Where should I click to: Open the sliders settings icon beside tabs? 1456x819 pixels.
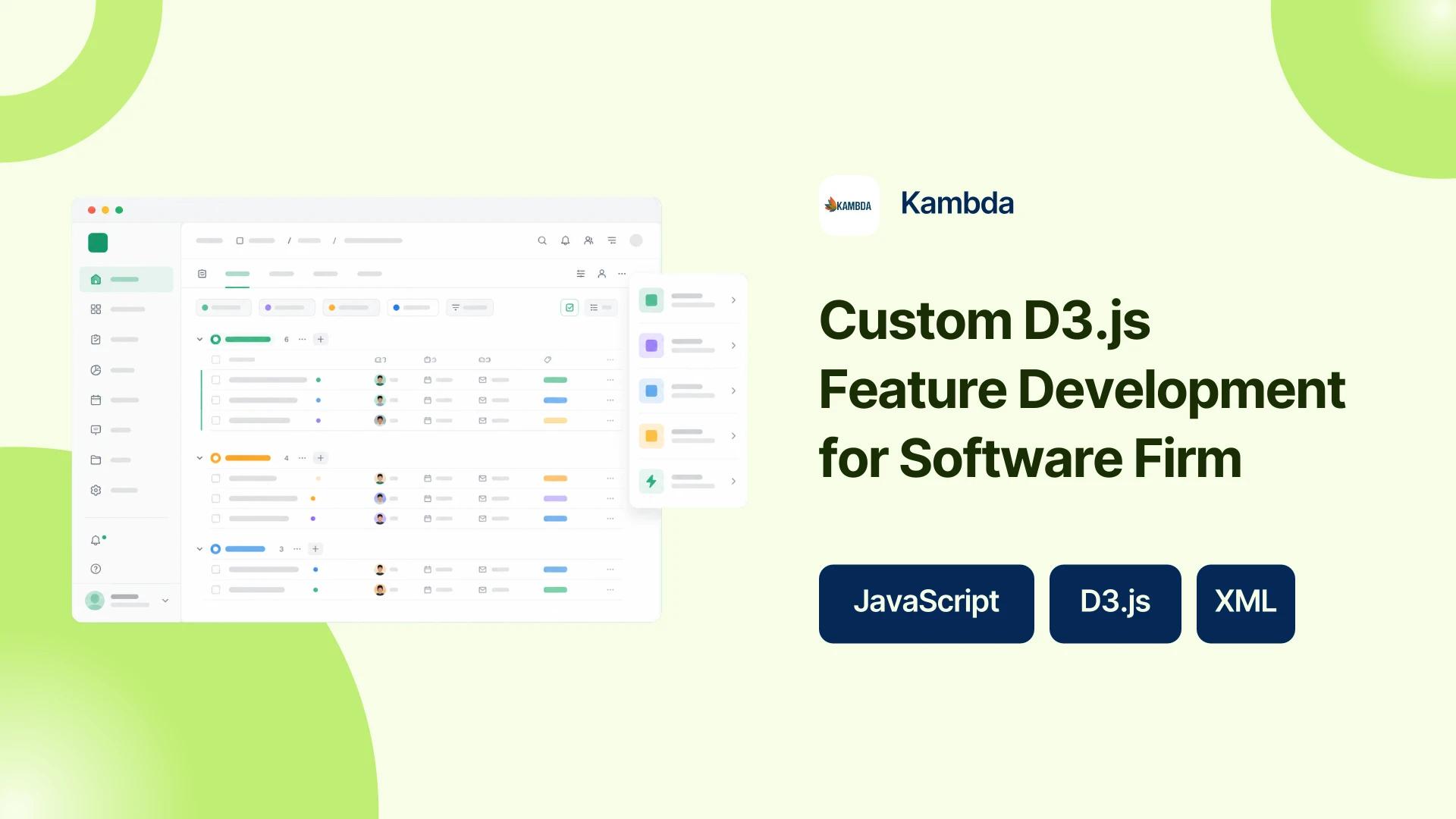[581, 274]
